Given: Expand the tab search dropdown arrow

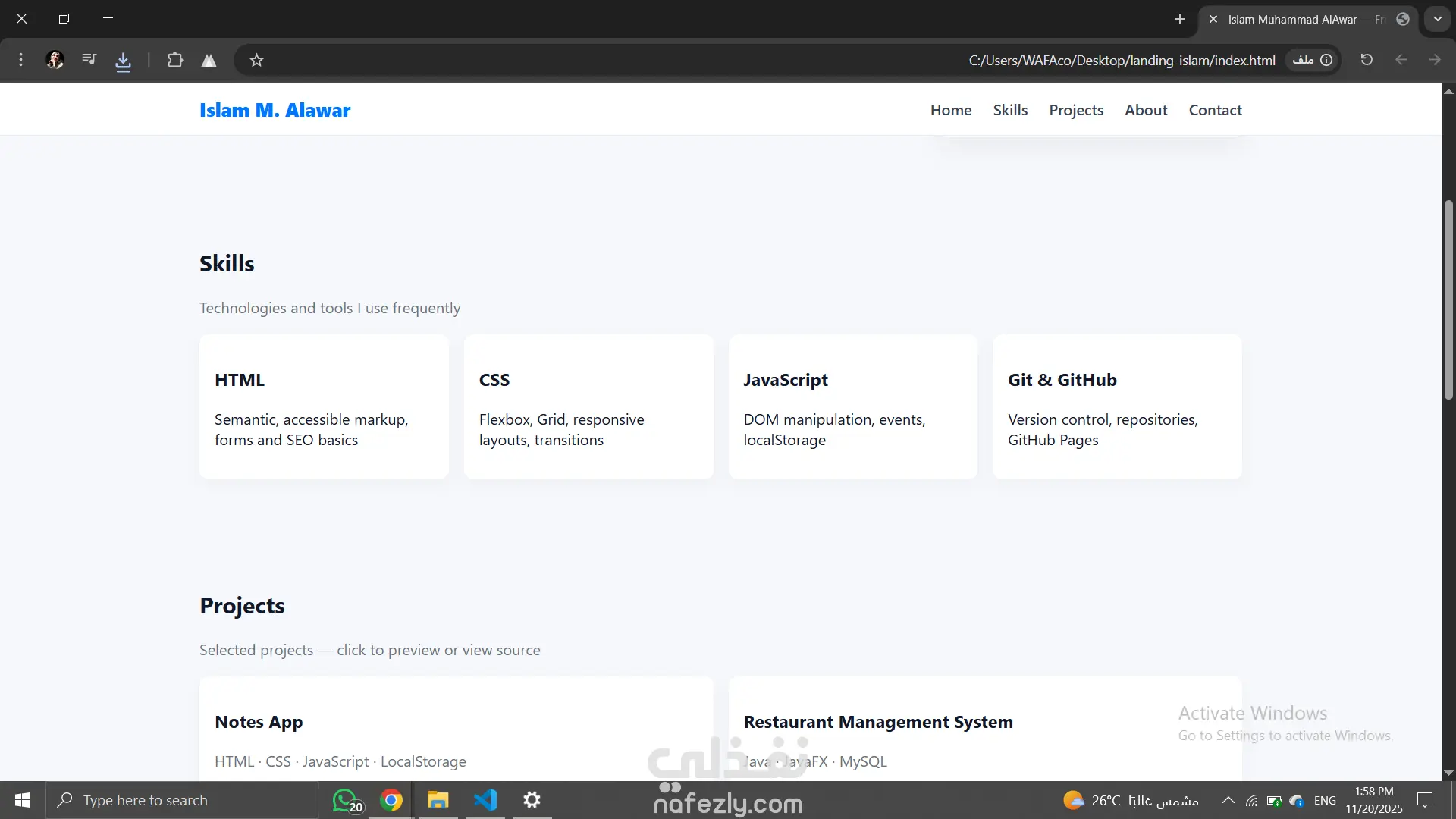Looking at the screenshot, I should point(1437,19).
